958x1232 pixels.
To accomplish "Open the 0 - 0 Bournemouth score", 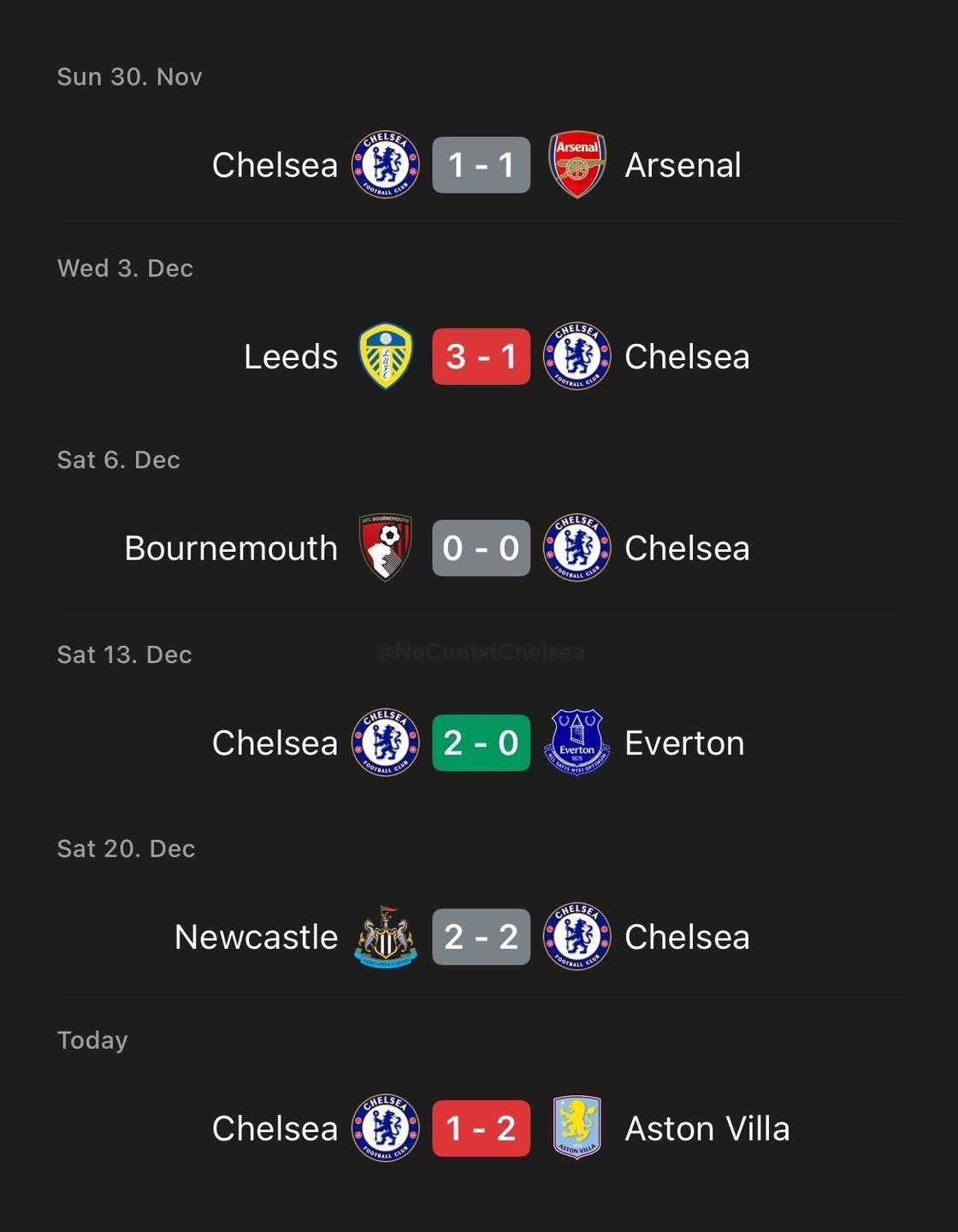I will (x=481, y=548).
